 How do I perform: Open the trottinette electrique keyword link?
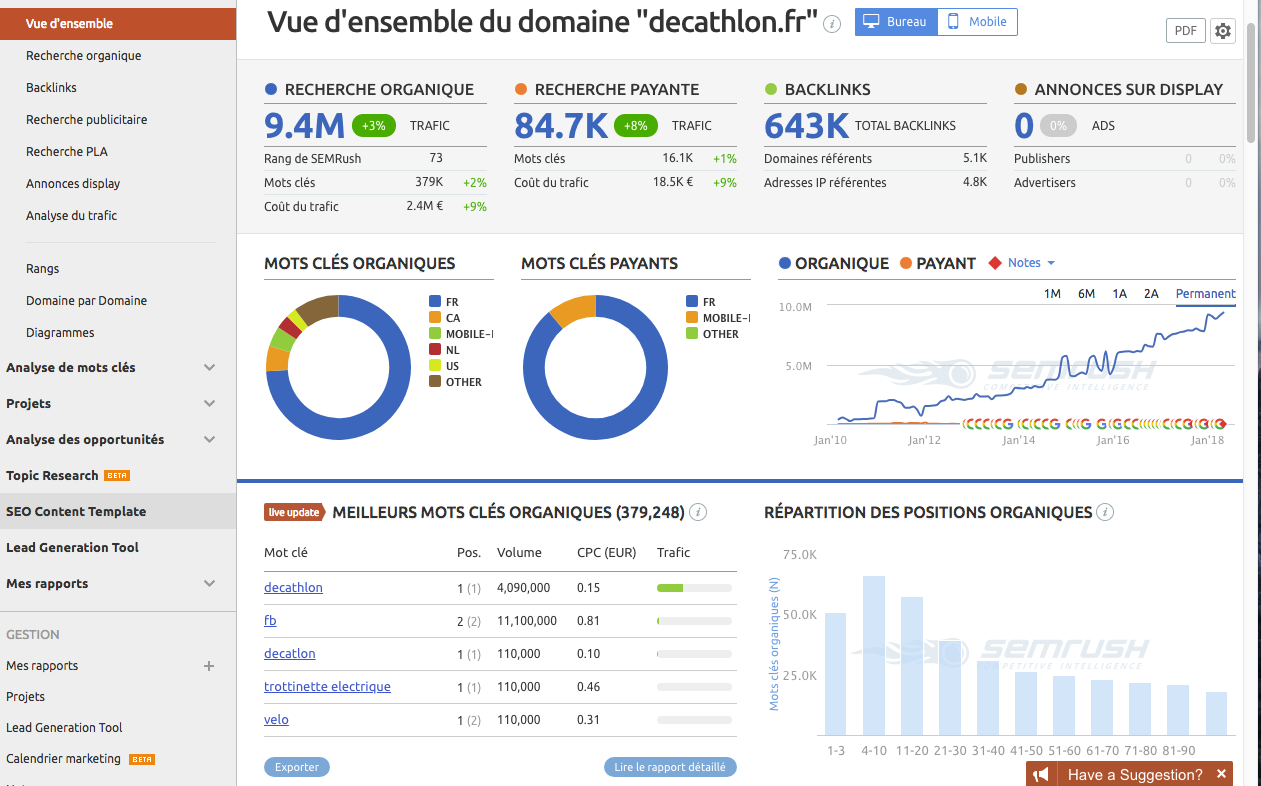pos(327,687)
